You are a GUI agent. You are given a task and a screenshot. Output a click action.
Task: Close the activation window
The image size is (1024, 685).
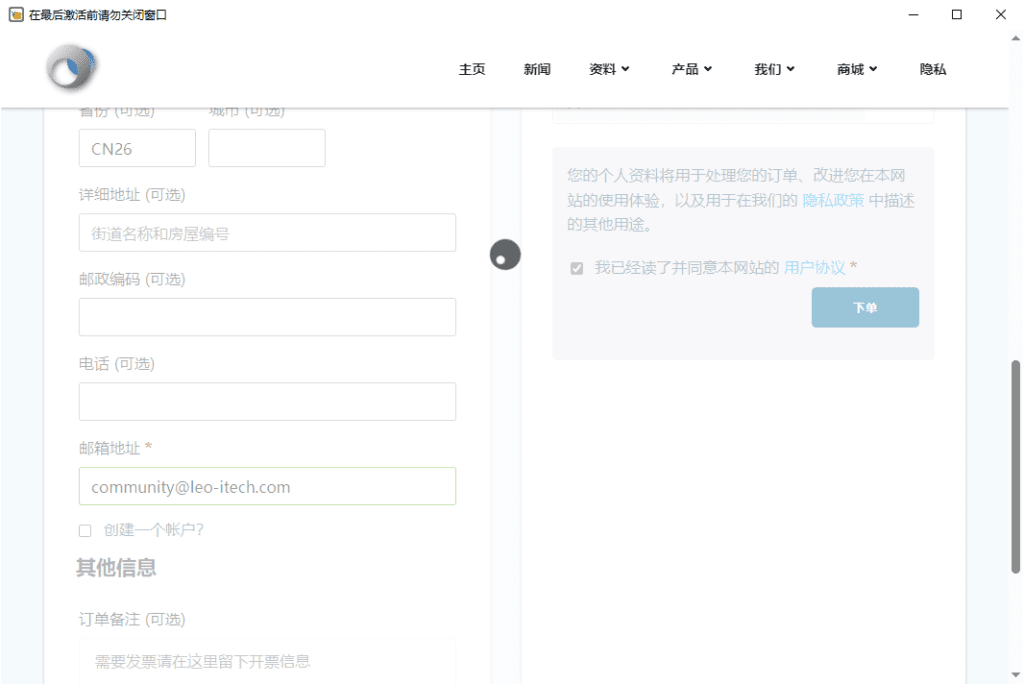pyautogui.click(x=1001, y=15)
